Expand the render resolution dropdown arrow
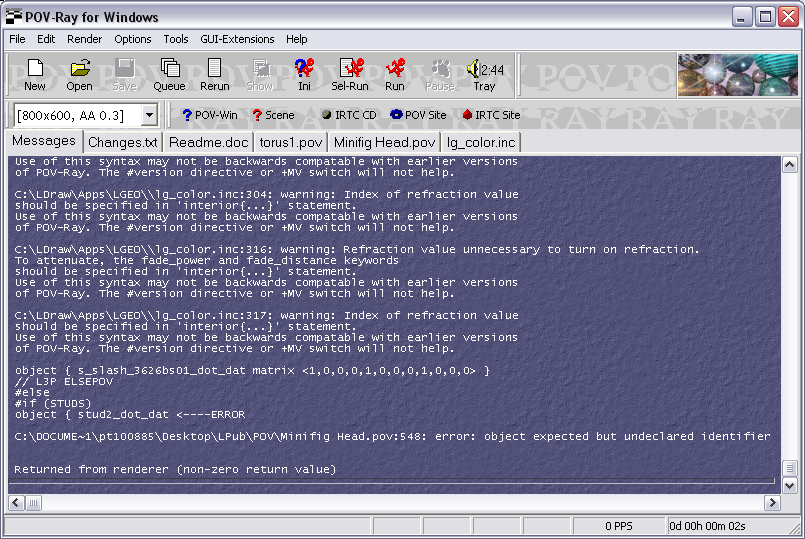 (149, 115)
